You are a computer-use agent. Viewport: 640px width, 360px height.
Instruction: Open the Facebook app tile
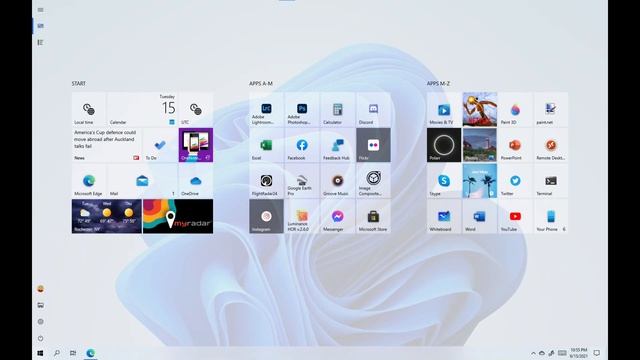[302, 145]
